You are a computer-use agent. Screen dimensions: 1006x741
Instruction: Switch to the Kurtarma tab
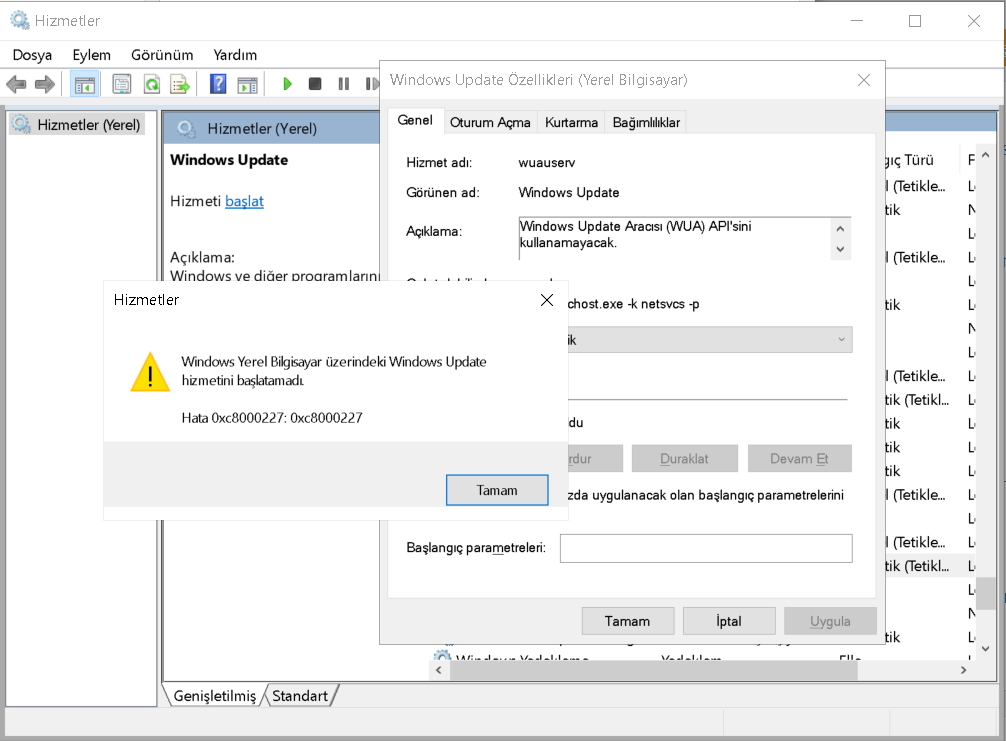571,122
